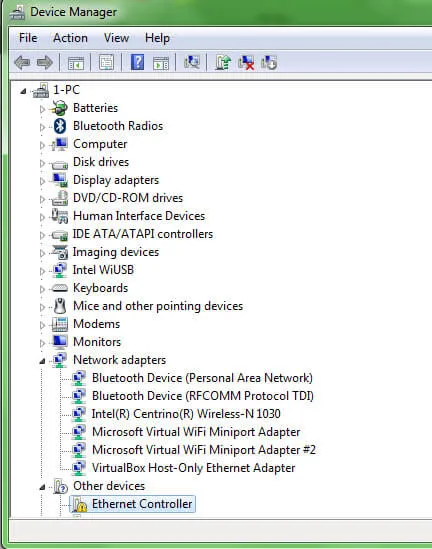This screenshot has width=432, height=549.
Task: Select the Ethernet Controller entry
Action: tap(142, 504)
